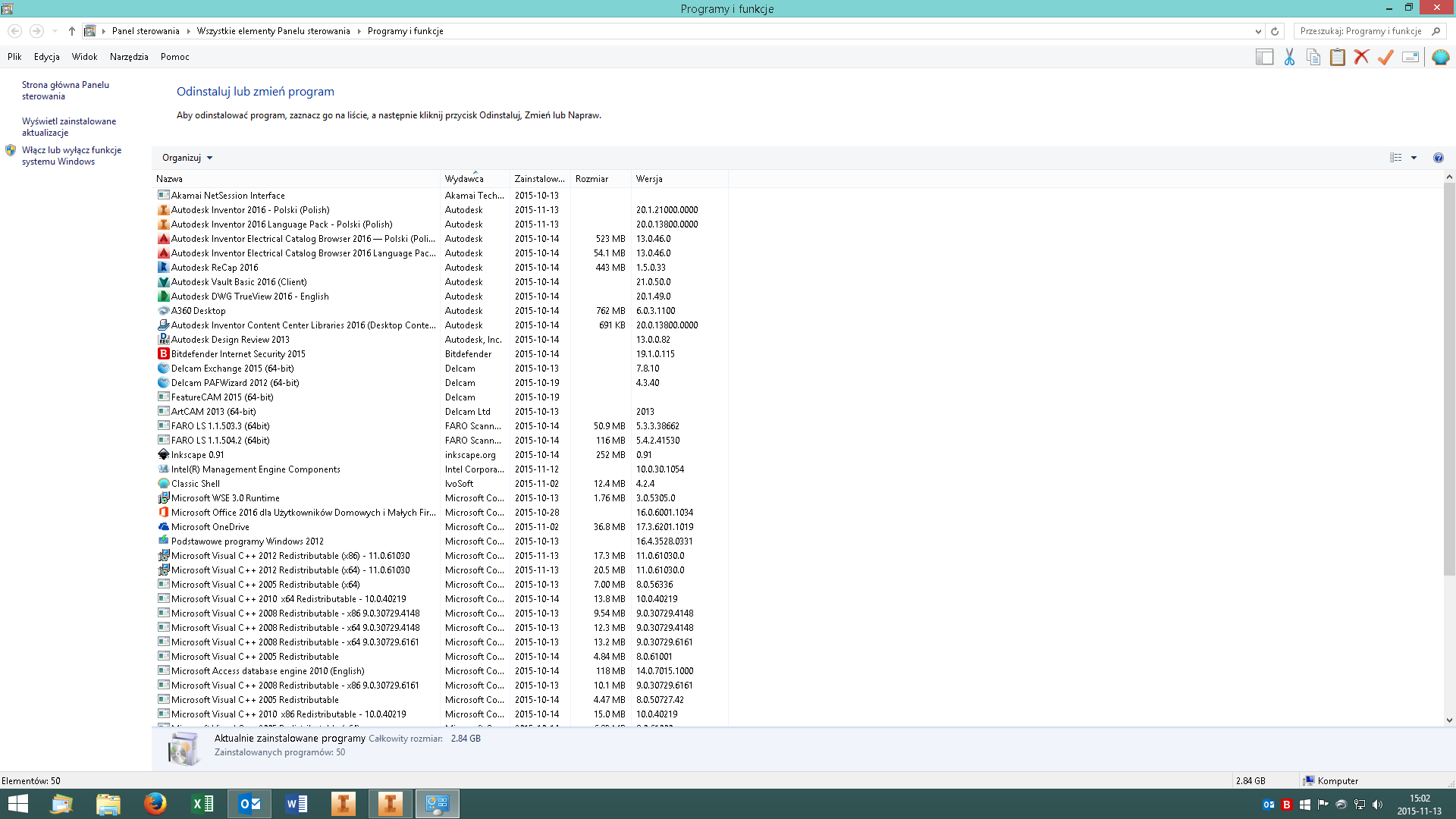This screenshot has width=1456, height=819.
Task: Select FARO LS 1.1.504.2 (64bit)
Action: [440, 441]
